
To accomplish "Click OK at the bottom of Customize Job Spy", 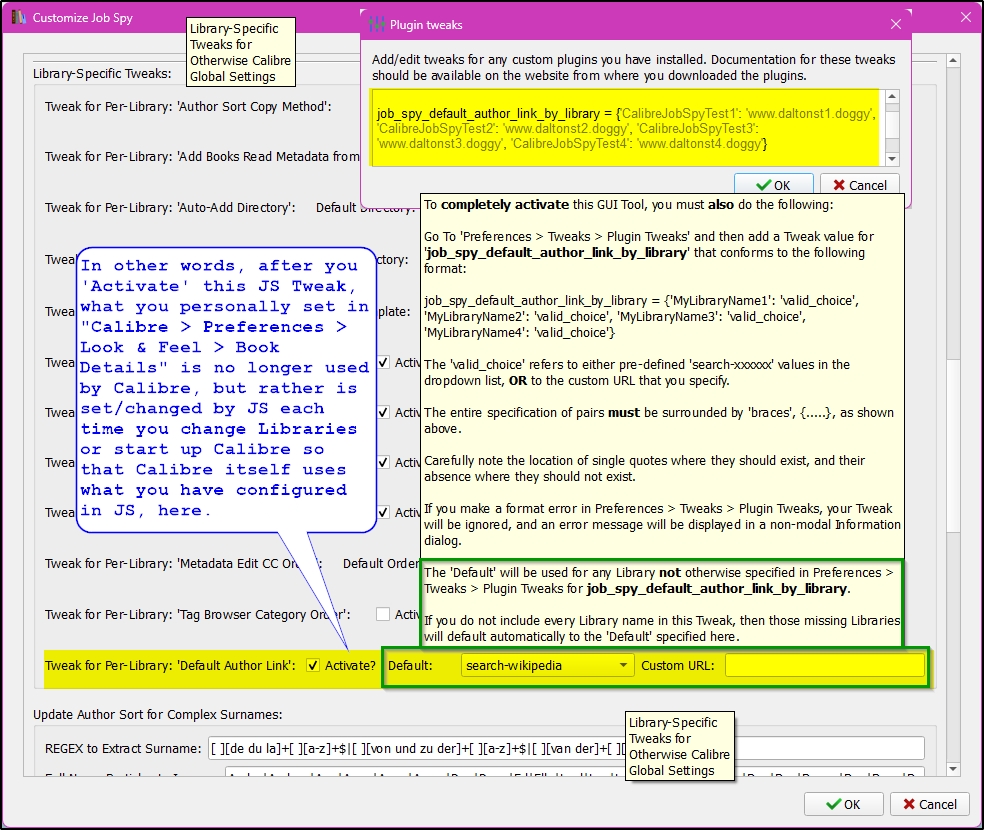I will (x=843, y=804).
